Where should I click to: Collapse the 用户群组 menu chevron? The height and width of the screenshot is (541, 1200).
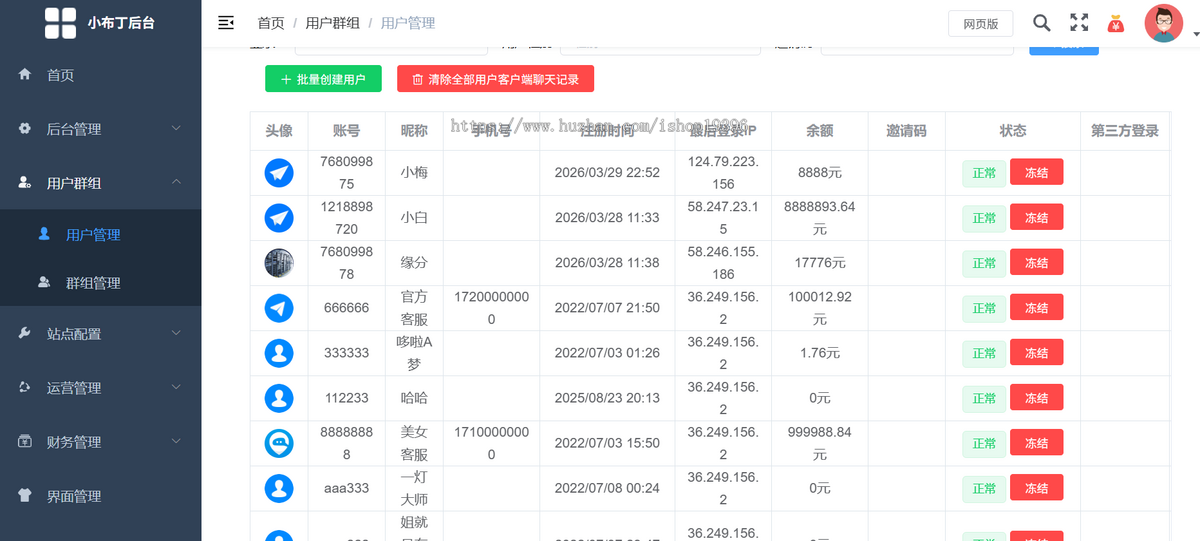(176, 183)
